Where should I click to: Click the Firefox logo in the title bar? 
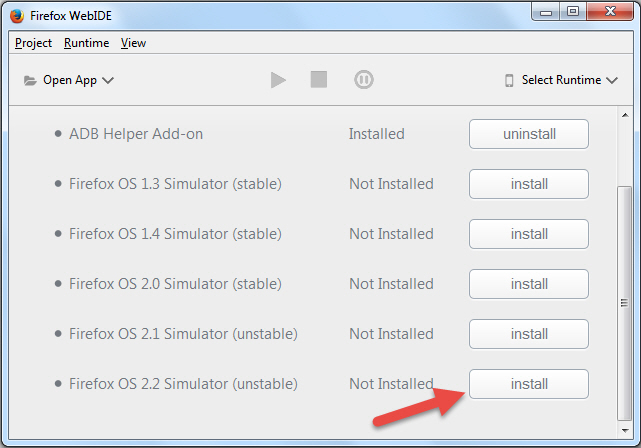click(17, 16)
